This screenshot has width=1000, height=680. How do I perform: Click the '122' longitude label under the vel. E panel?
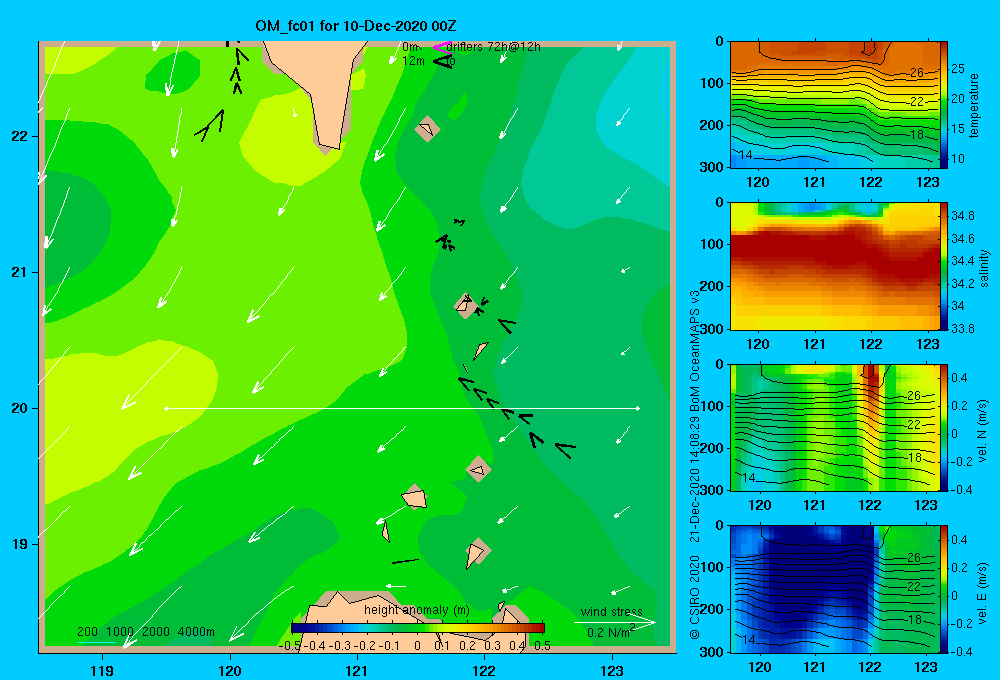click(870, 667)
